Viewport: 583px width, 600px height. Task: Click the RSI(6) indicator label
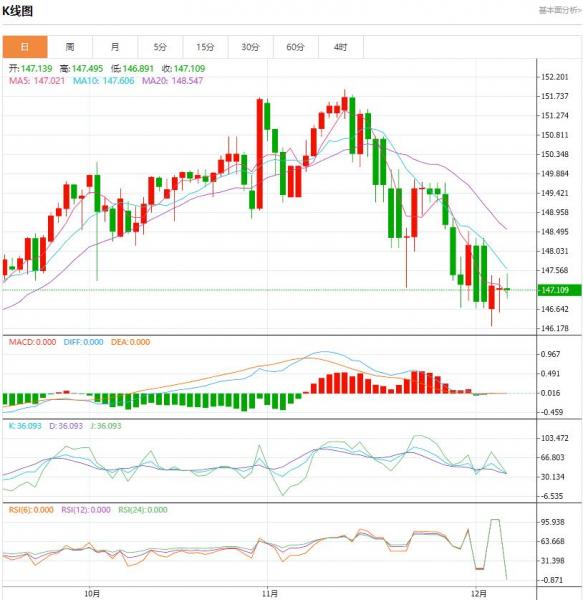(x=31, y=510)
